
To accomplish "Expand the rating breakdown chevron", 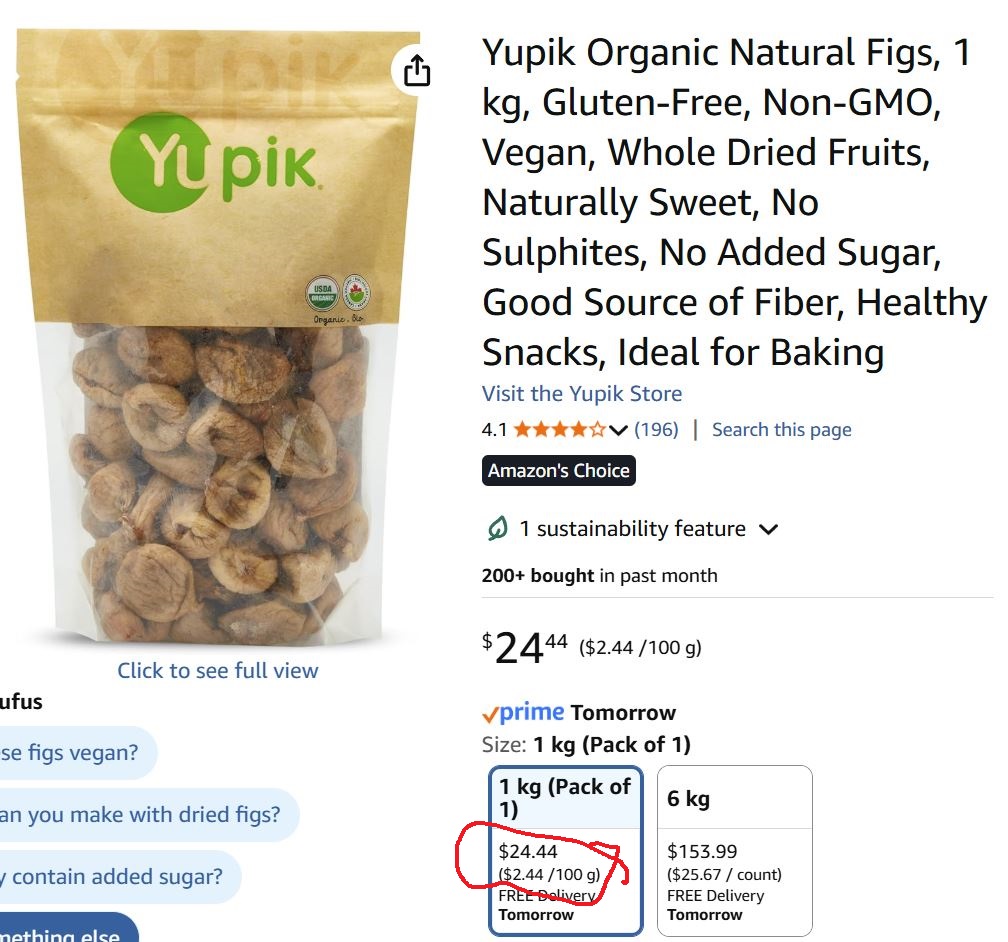I will click(x=618, y=430).
